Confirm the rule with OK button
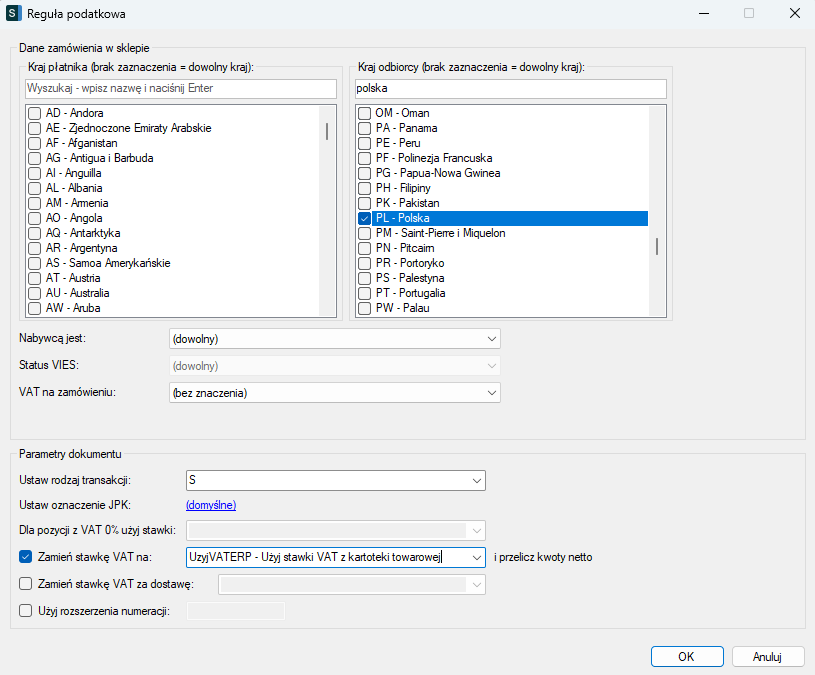815x675 pixels. pos(686,657)
